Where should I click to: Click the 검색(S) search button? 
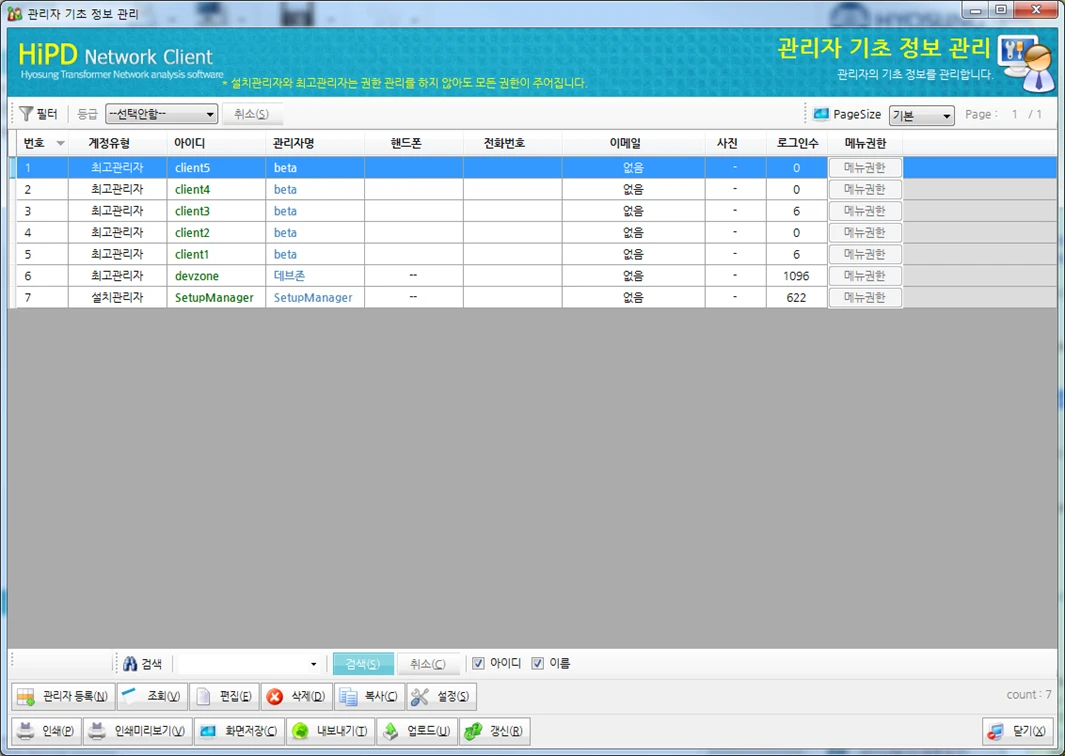tap(363, 664)
